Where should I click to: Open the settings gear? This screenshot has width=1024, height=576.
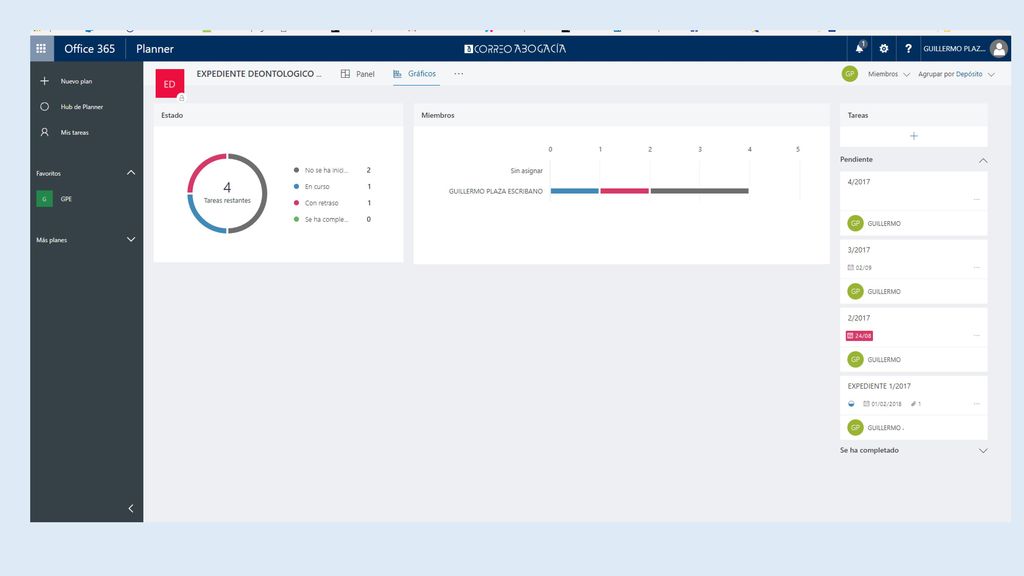coord(884,48)
